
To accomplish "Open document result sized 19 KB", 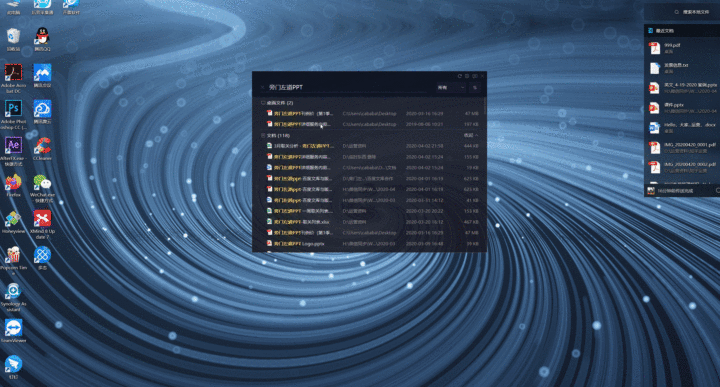I will (x=372, y=168).
